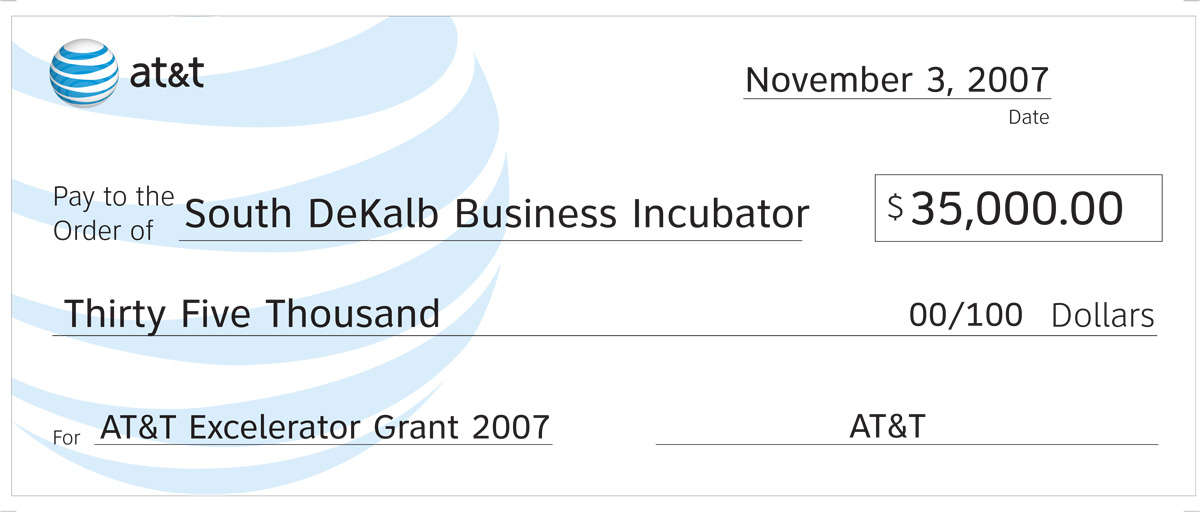Viewport: 1200px width, 512px height.
Task: Click the For memo label
Action: (x=66, y=437)
